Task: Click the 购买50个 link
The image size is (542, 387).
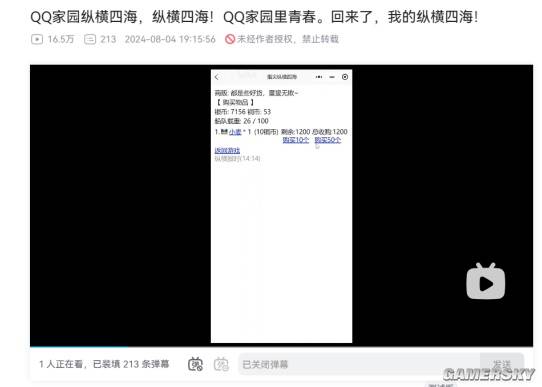Action: coord(328,140)
